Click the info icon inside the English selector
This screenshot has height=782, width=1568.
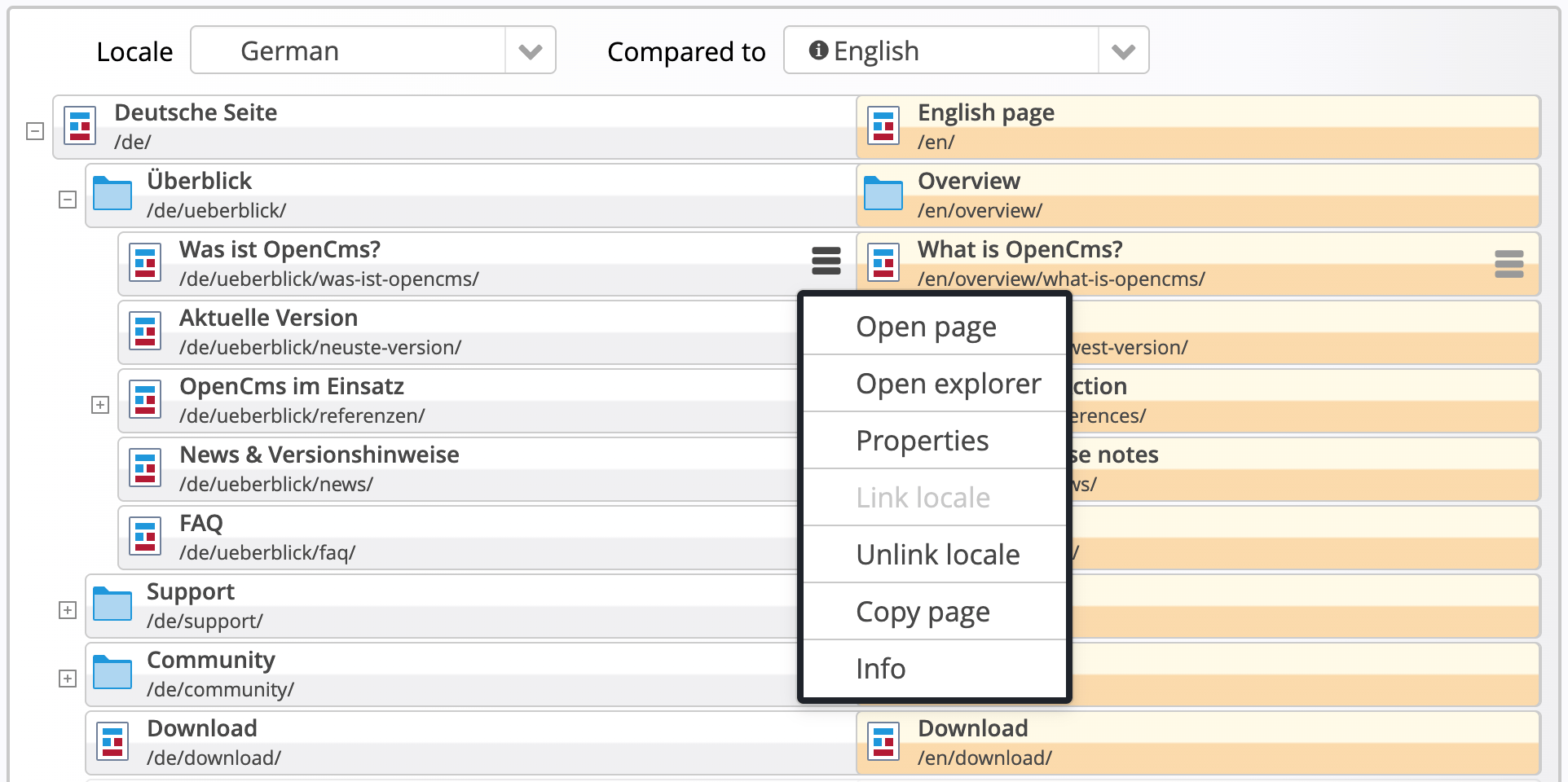(x=818, y=51)
